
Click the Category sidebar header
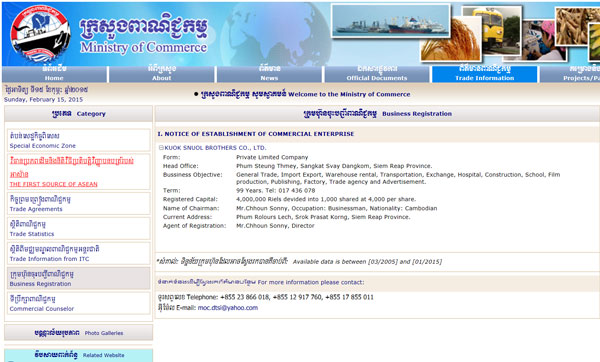point(78,114)
